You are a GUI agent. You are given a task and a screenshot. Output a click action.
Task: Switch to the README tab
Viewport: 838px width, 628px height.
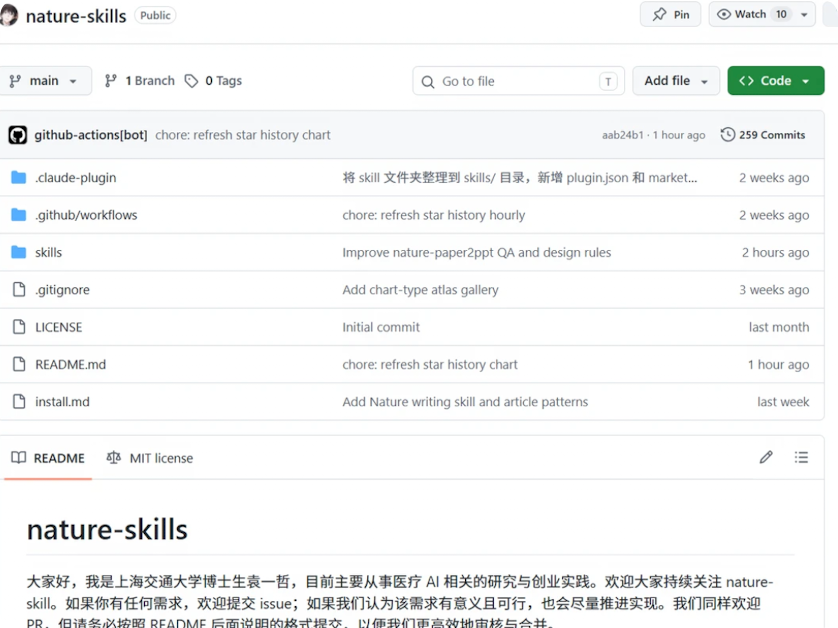(x=48, y=458)
